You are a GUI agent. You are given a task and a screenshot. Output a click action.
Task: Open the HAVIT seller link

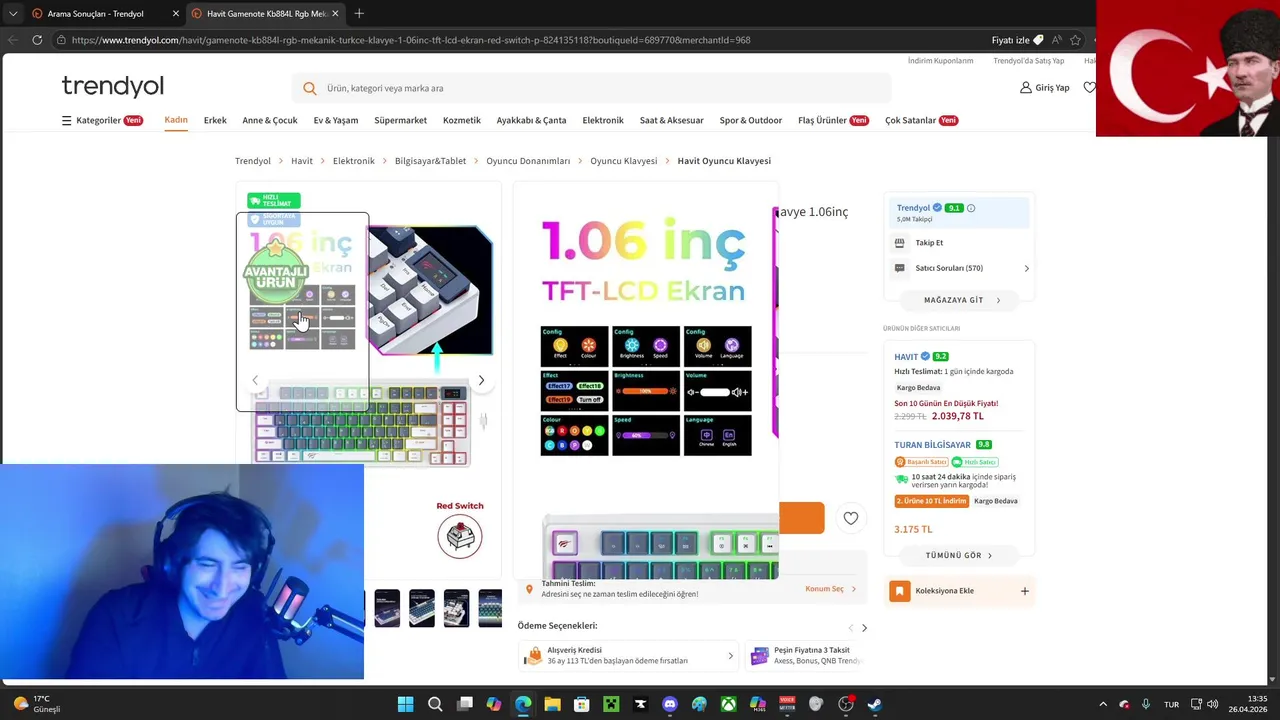[906, 356]
